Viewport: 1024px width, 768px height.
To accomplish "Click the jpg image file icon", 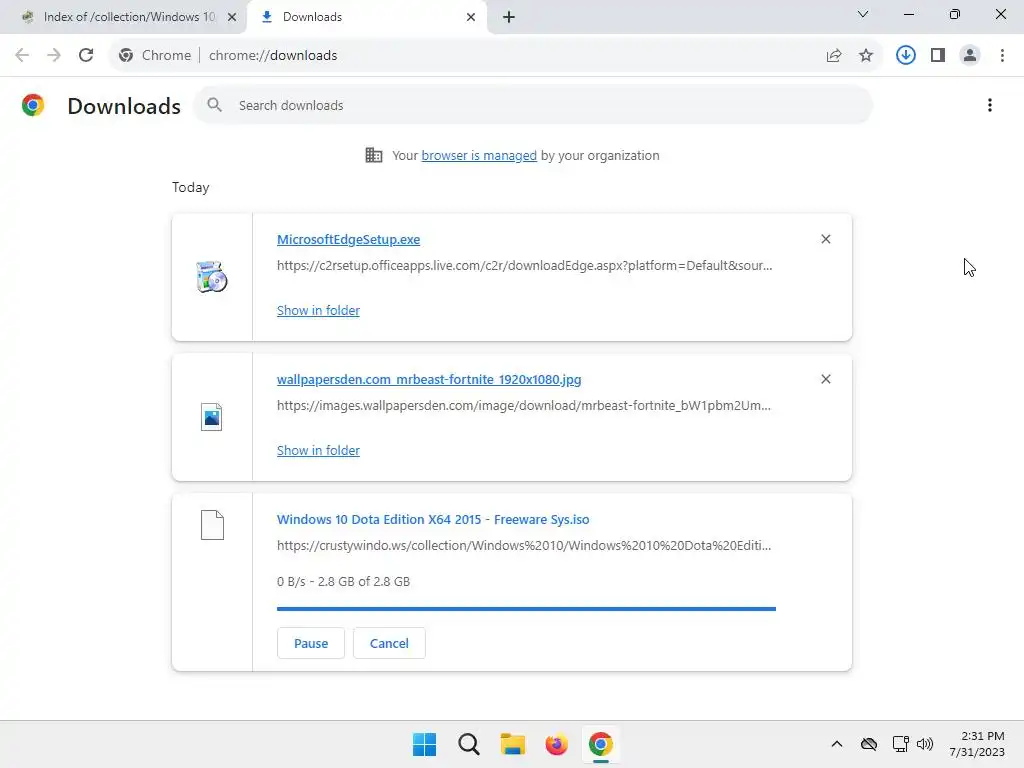I will coord(212,417).
